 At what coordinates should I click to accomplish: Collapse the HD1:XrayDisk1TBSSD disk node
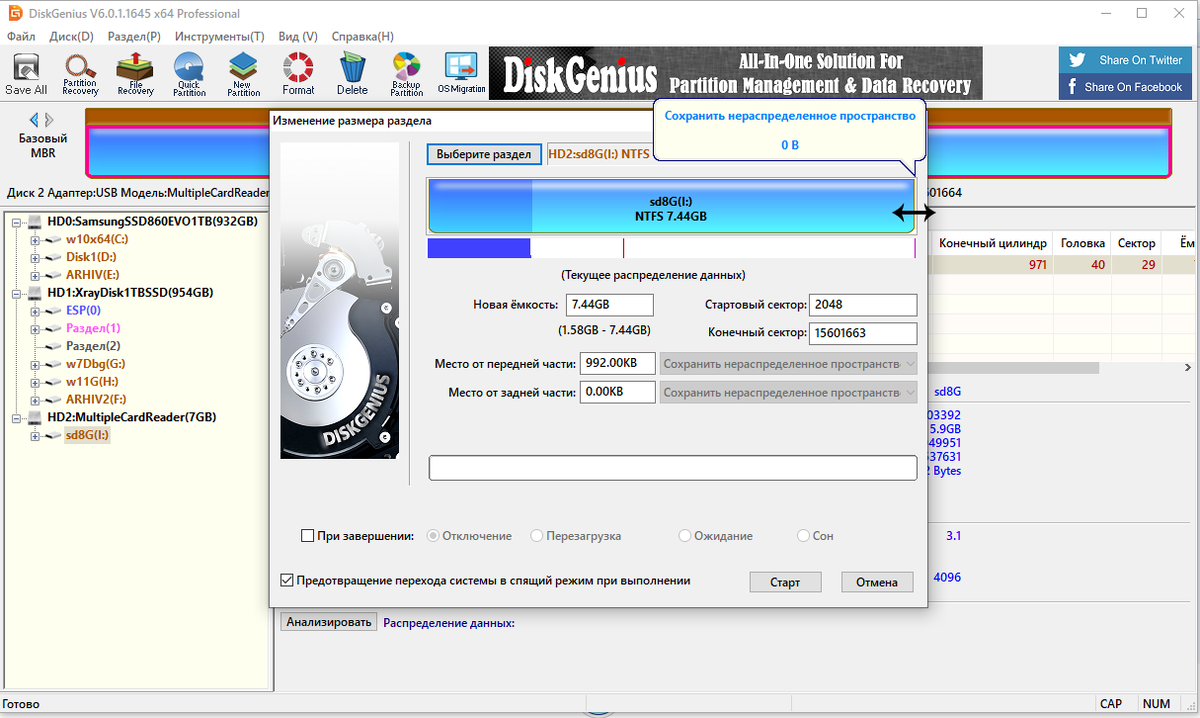point(17,293)
